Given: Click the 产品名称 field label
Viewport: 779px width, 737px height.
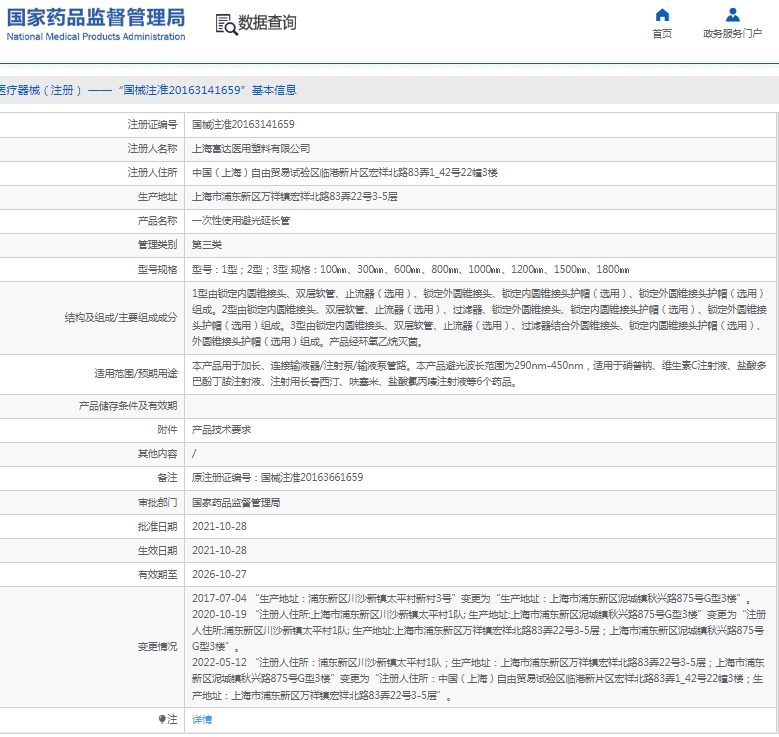Looking at the screenshot, I should tap(157, 220).
